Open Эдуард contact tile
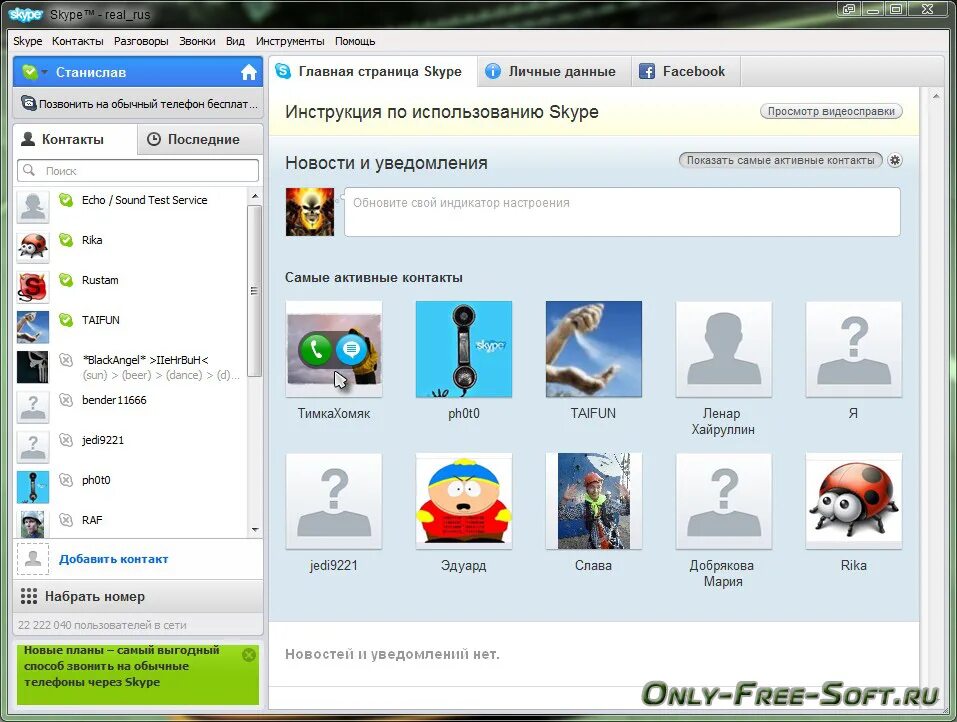This screenshot has width=957, height=722. point(464,501)
